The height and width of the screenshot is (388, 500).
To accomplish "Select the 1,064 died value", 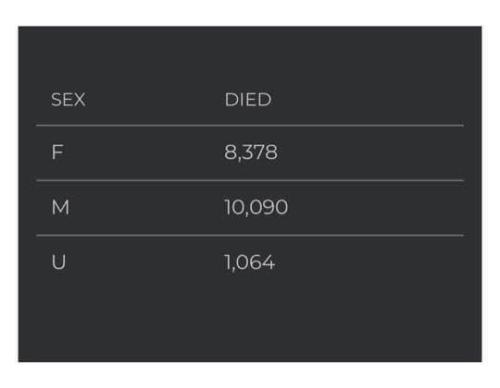I will [250, 262].
